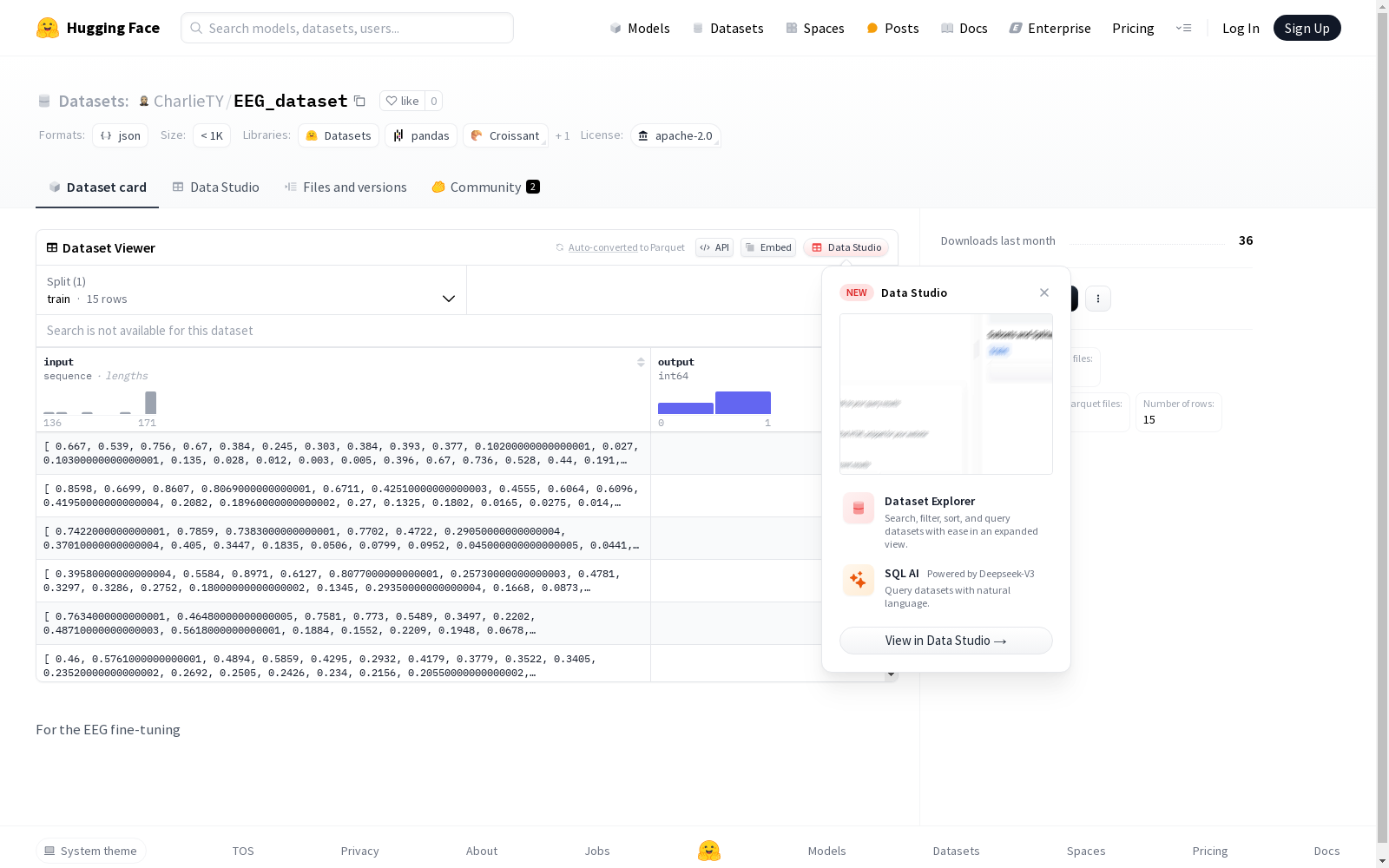Open the Privacy footer link
Image resolution: width=1389 pixels, height=868 pixels.
[x=360, y=851]
